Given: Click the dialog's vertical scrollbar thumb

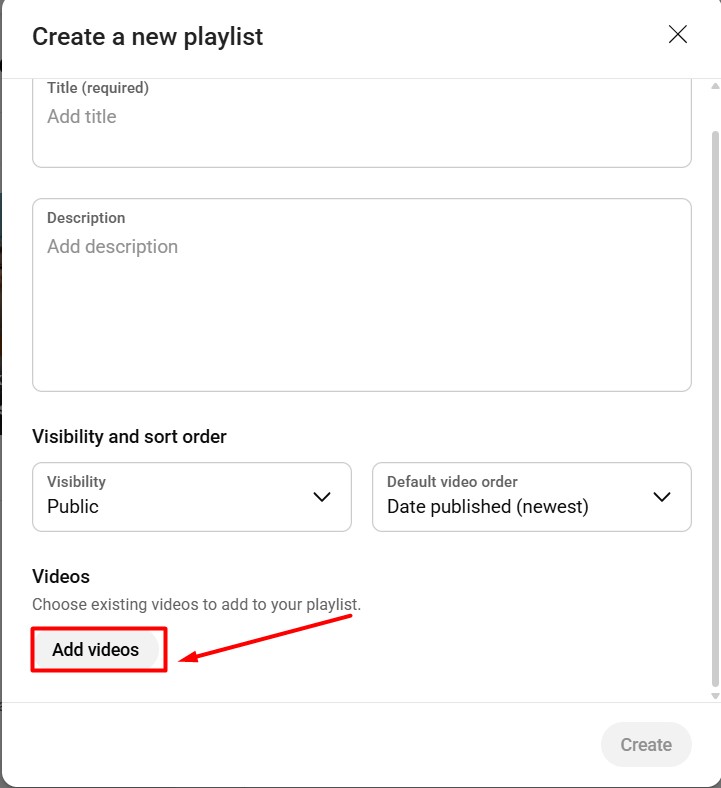Looking at the screenshot, I should 714,400.
